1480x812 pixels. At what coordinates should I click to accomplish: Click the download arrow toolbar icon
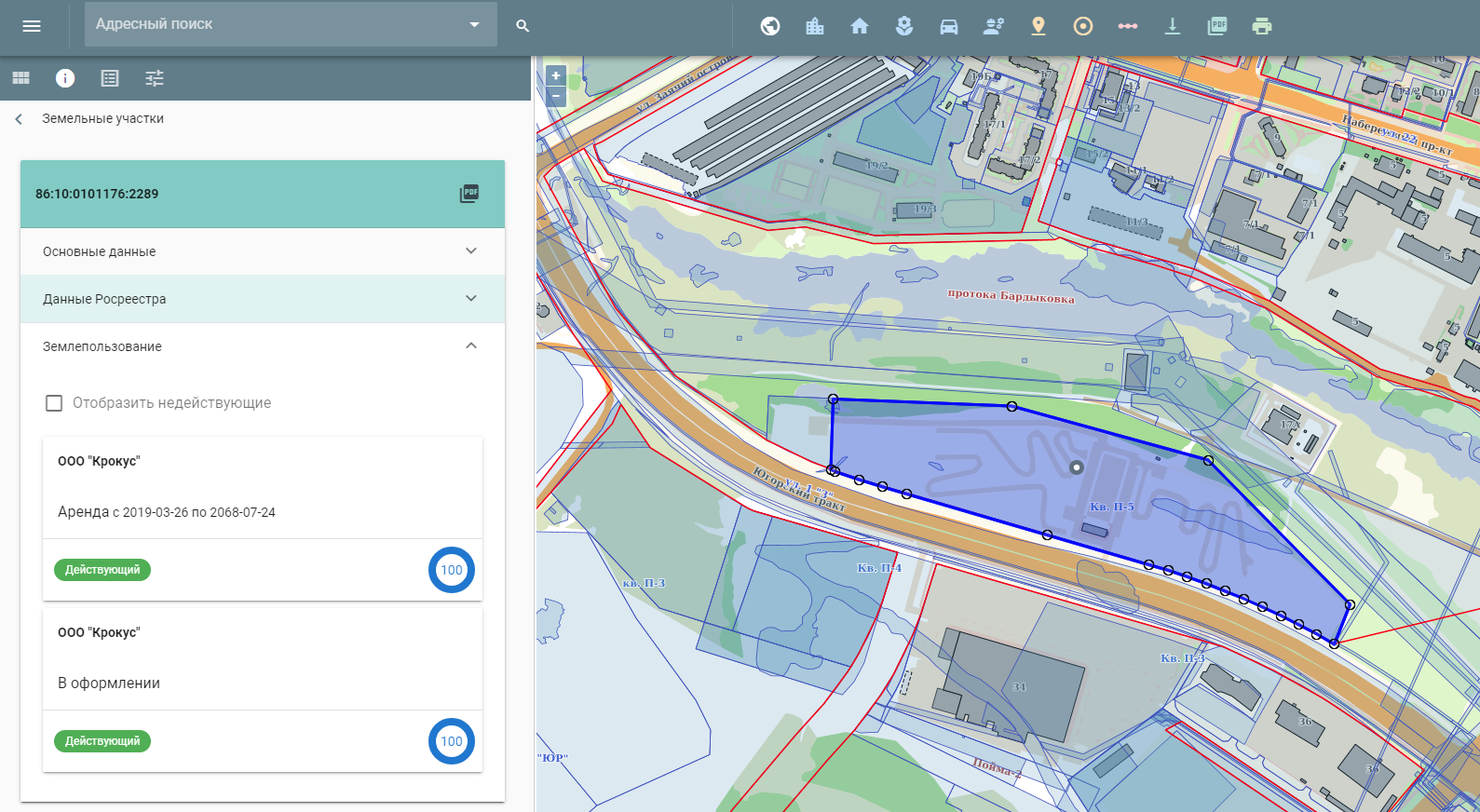(x=1173, y=26)
